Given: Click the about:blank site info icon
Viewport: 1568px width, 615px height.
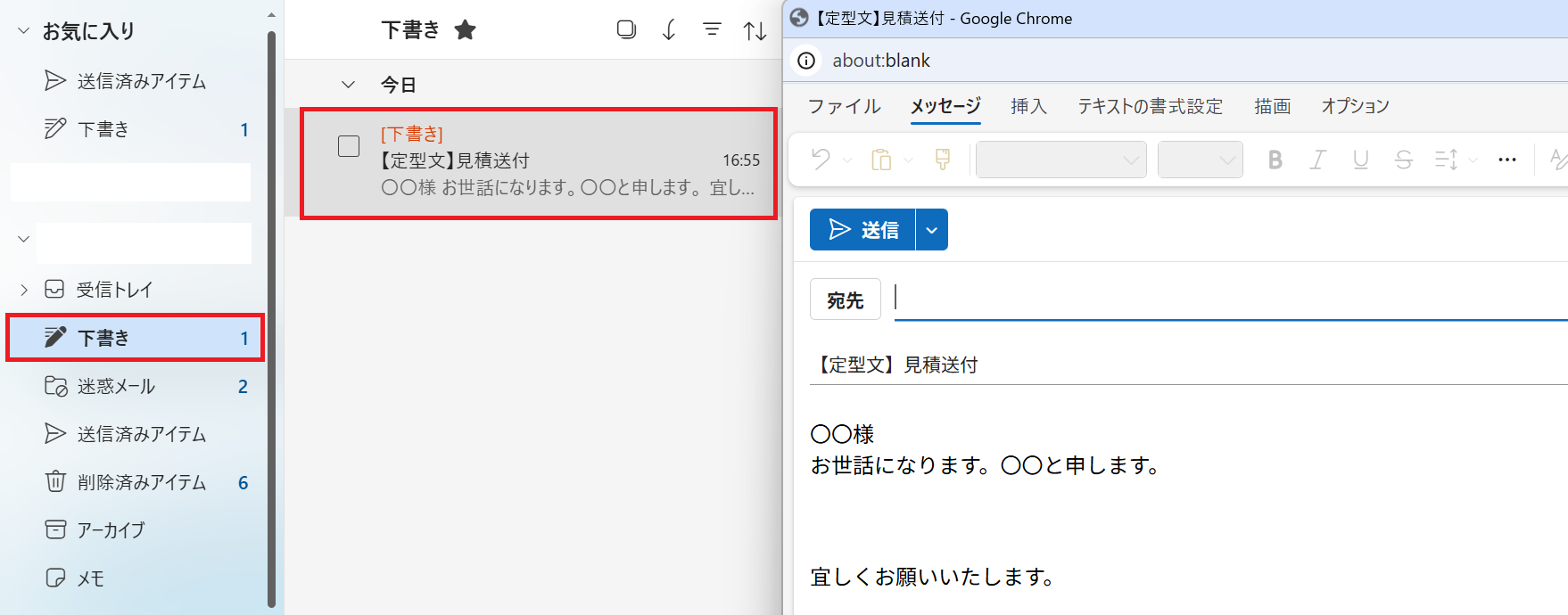Looking at the screenshot, I should click(x=806, y=61).
